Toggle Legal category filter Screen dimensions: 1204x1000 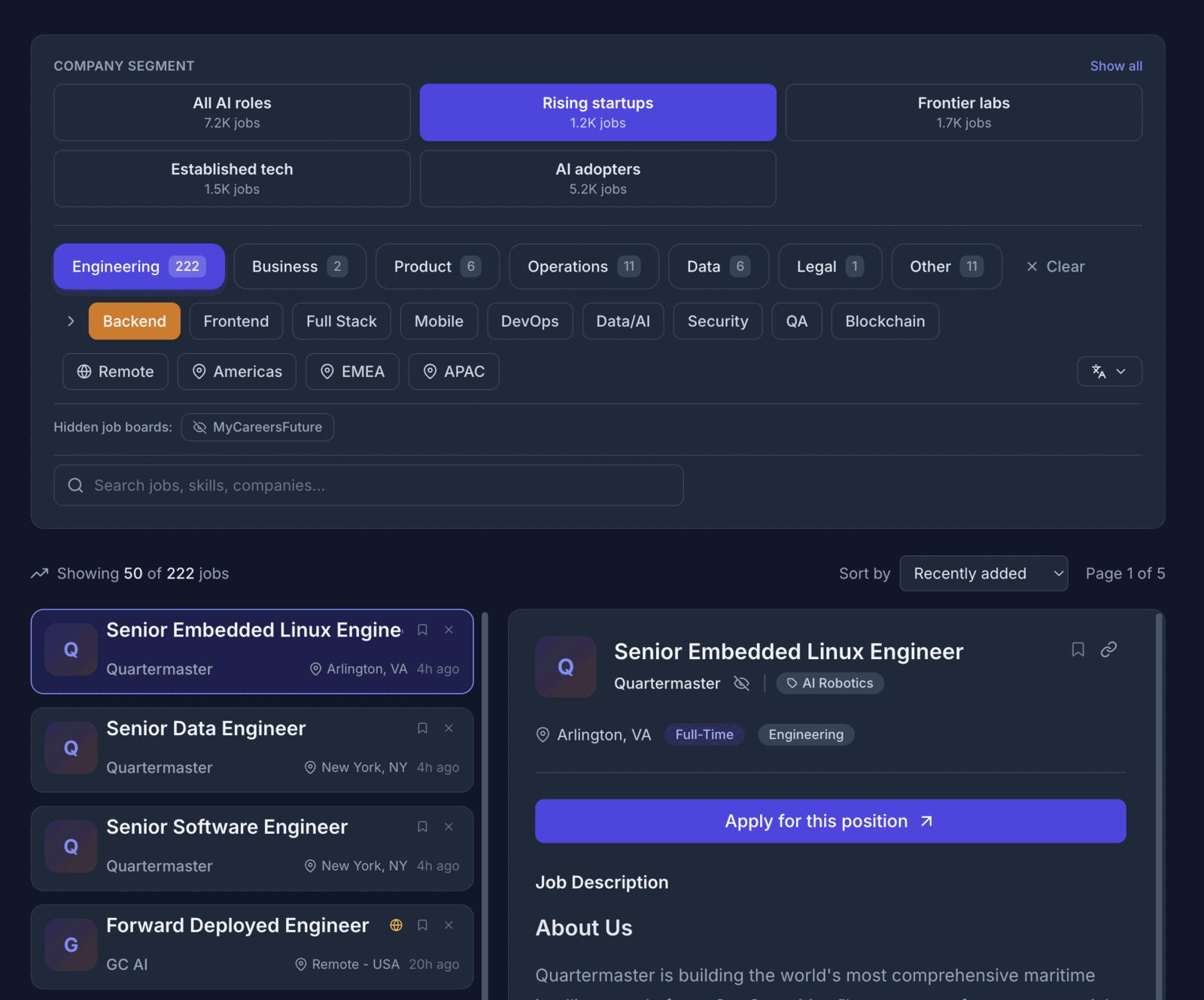click(830, 266)
